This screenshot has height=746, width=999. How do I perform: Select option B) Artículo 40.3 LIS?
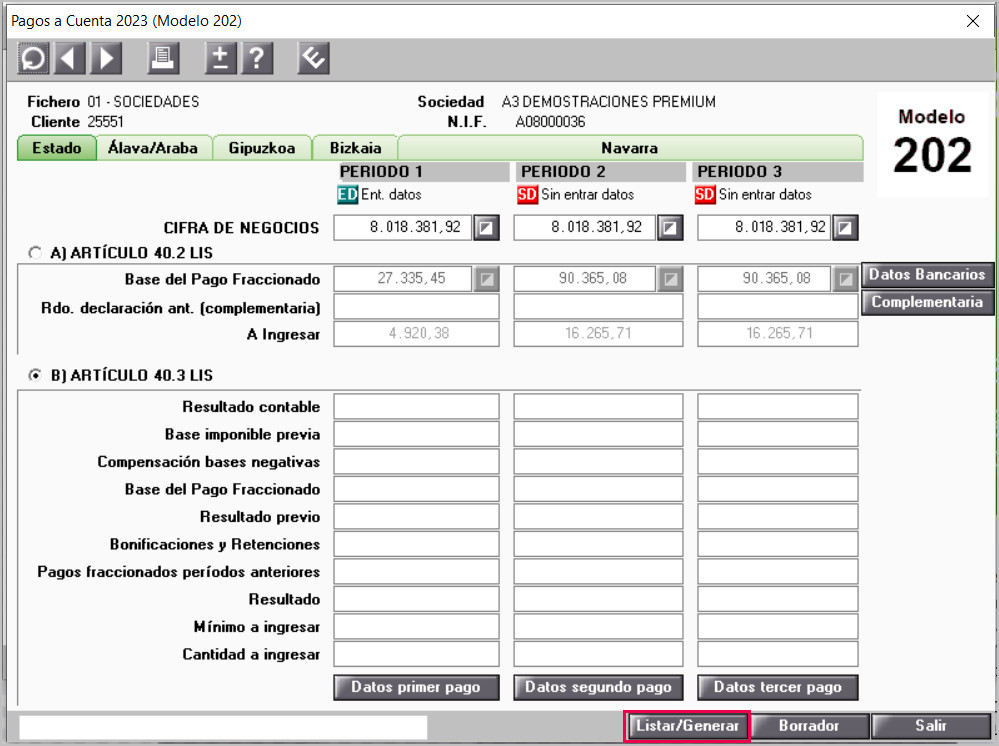pos(35,375)
